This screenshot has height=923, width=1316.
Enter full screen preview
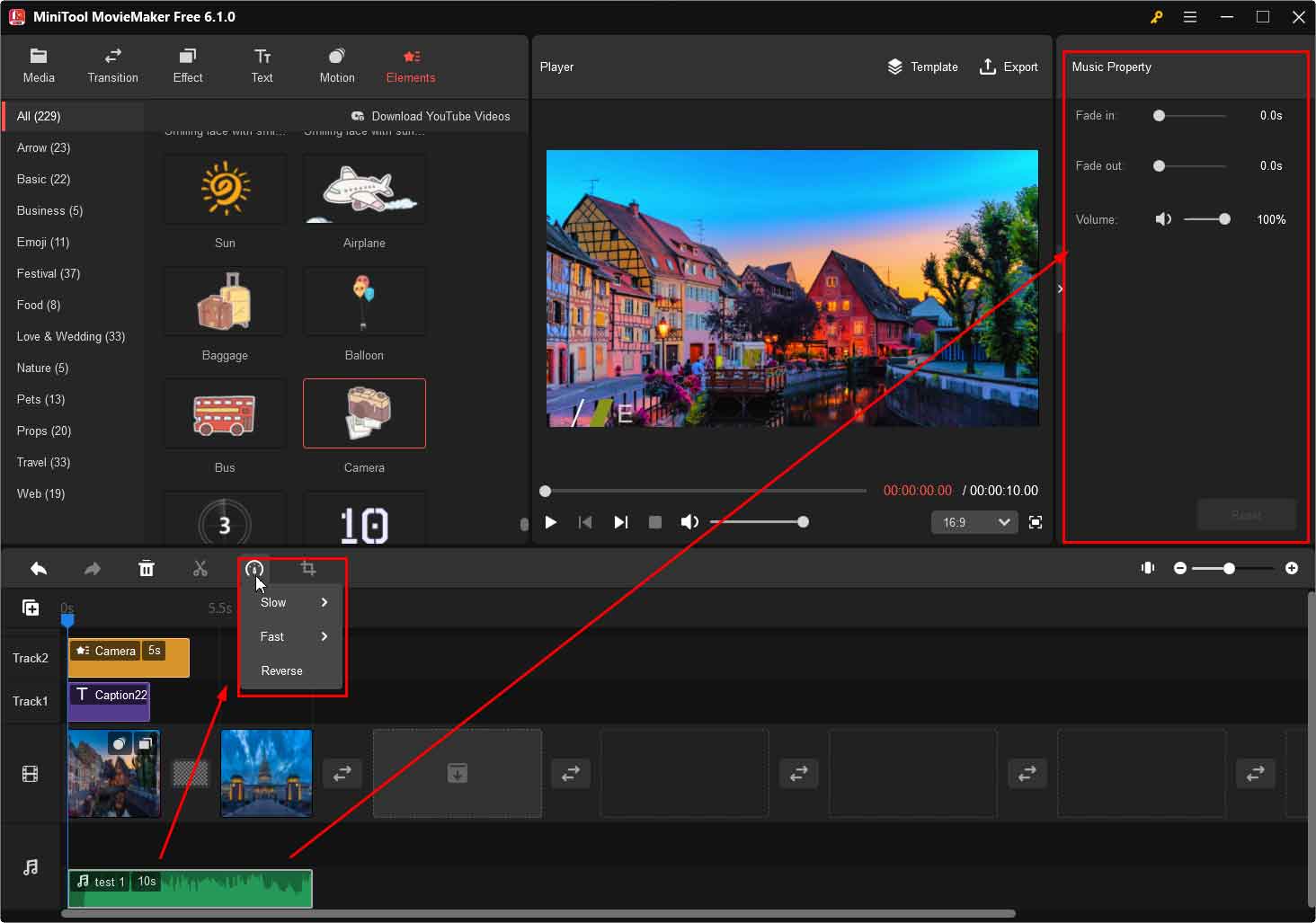(x=1036, y=522)
